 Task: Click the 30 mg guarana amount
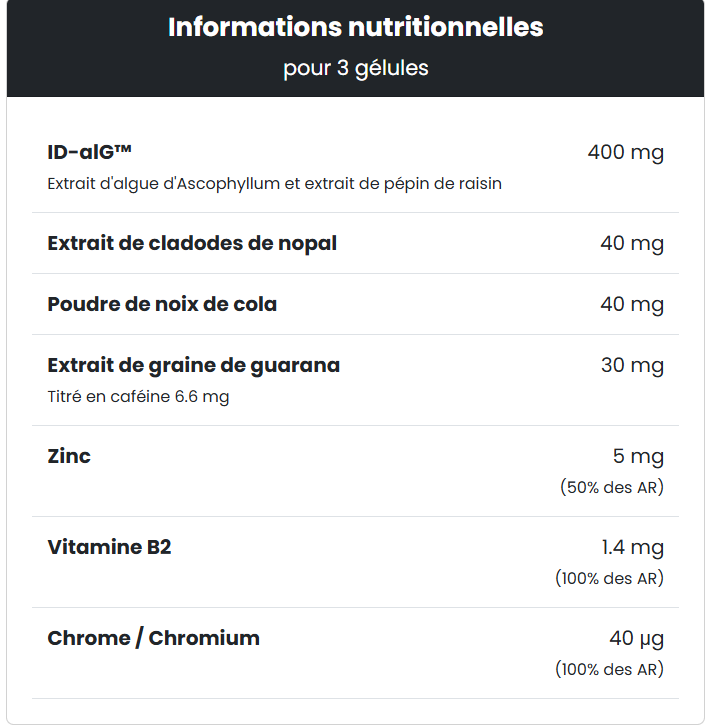tap(632, 365)
